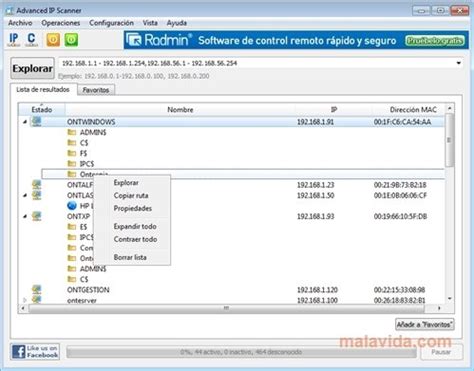474x371 pixels.
Task: Click ONTGESTION computer status icon
Action: pos(36,289)
